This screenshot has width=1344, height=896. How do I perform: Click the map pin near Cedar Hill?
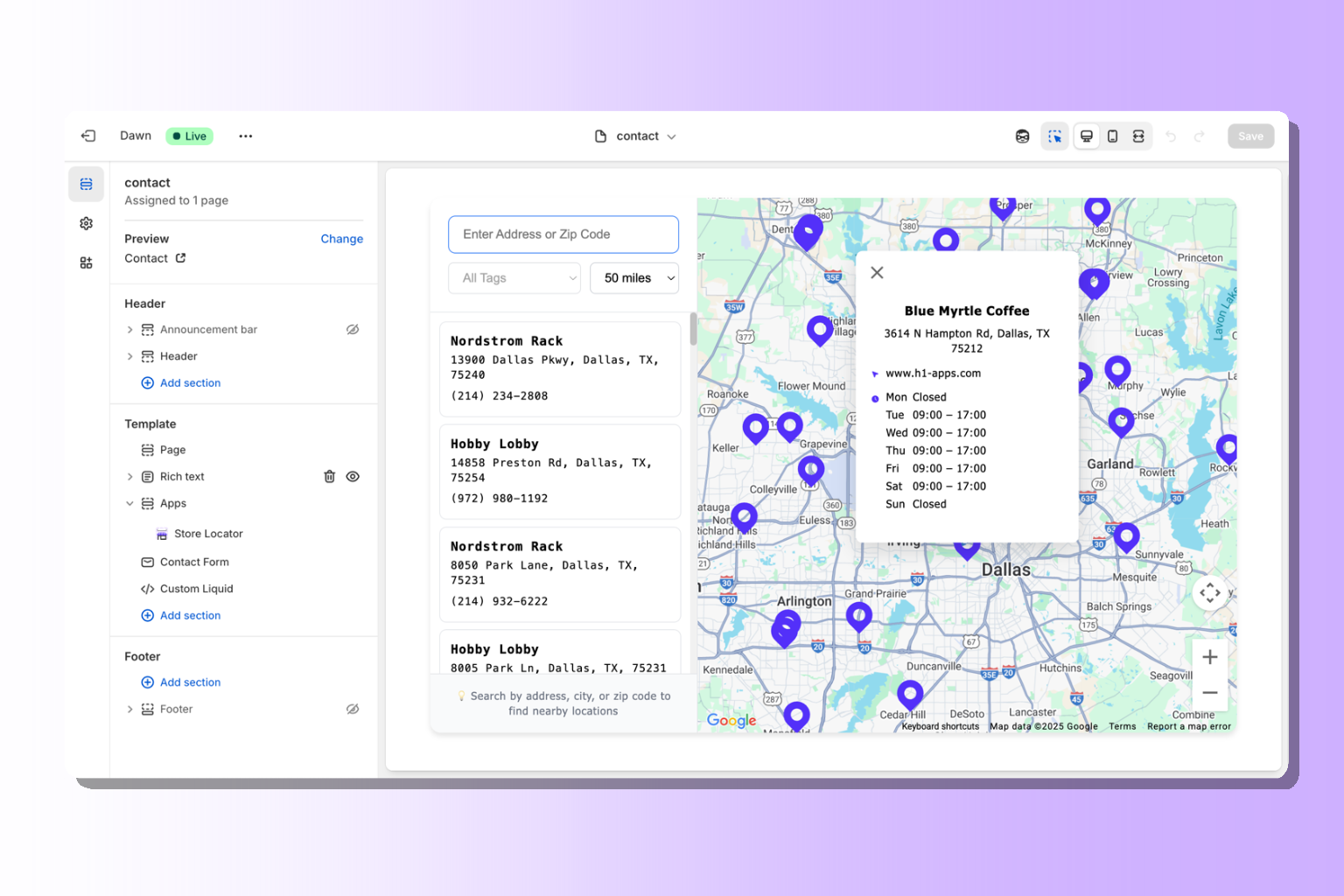tap(910, 695)
